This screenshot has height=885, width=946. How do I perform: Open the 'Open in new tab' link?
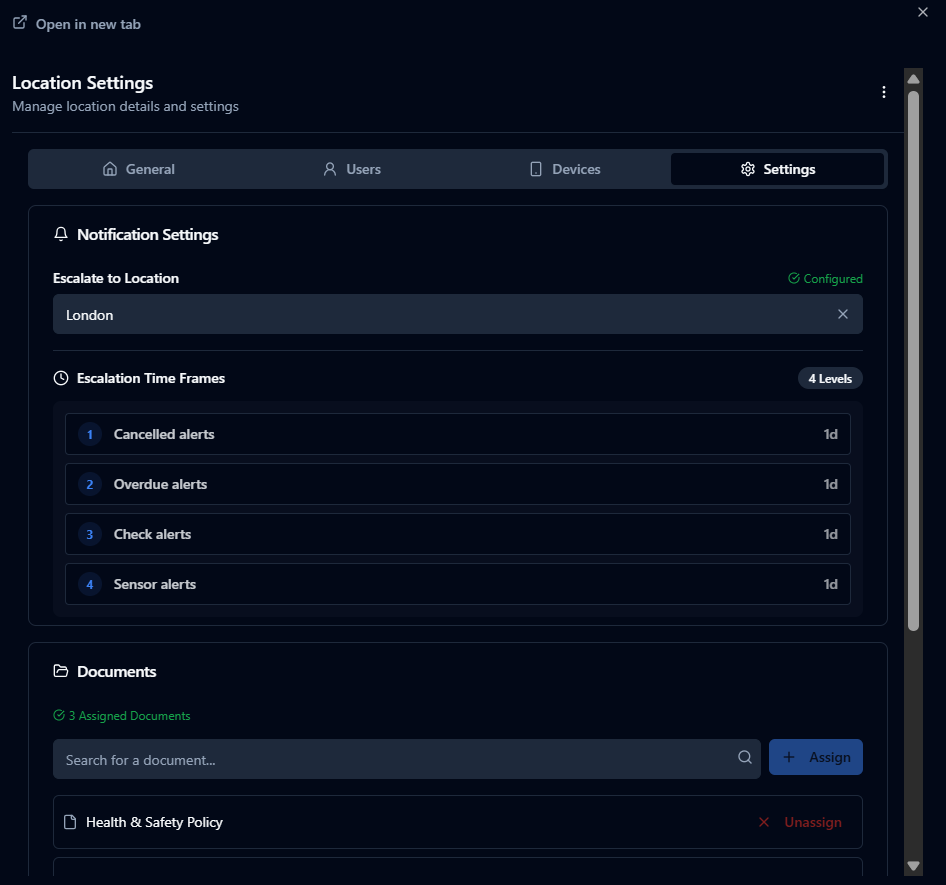tap(88, 24)
